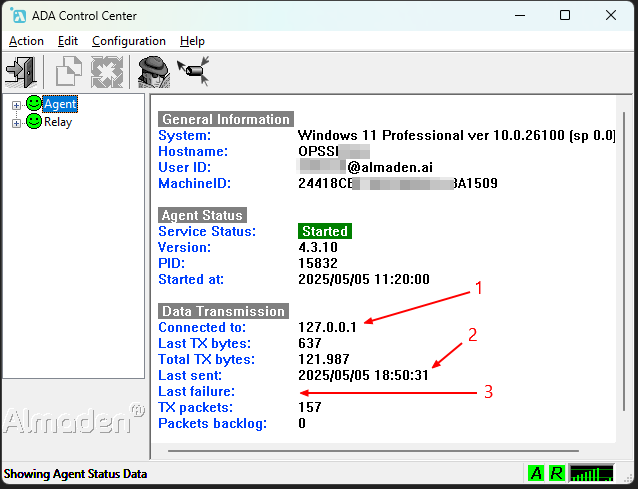Click the Service Status label
This screenshot has height=489, width=638.
pyautogui.click(x=207, y=231)
